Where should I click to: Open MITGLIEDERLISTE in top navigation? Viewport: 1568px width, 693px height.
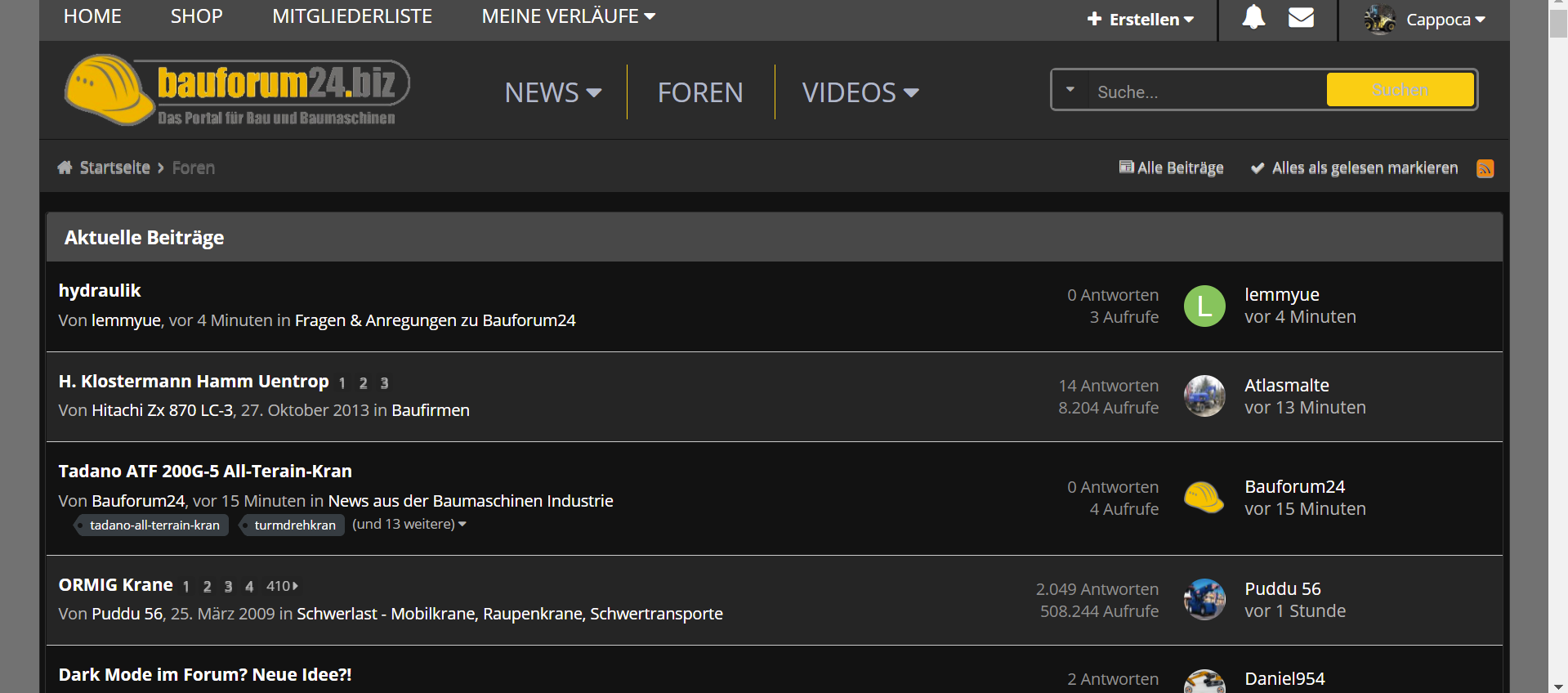(352, 16)
